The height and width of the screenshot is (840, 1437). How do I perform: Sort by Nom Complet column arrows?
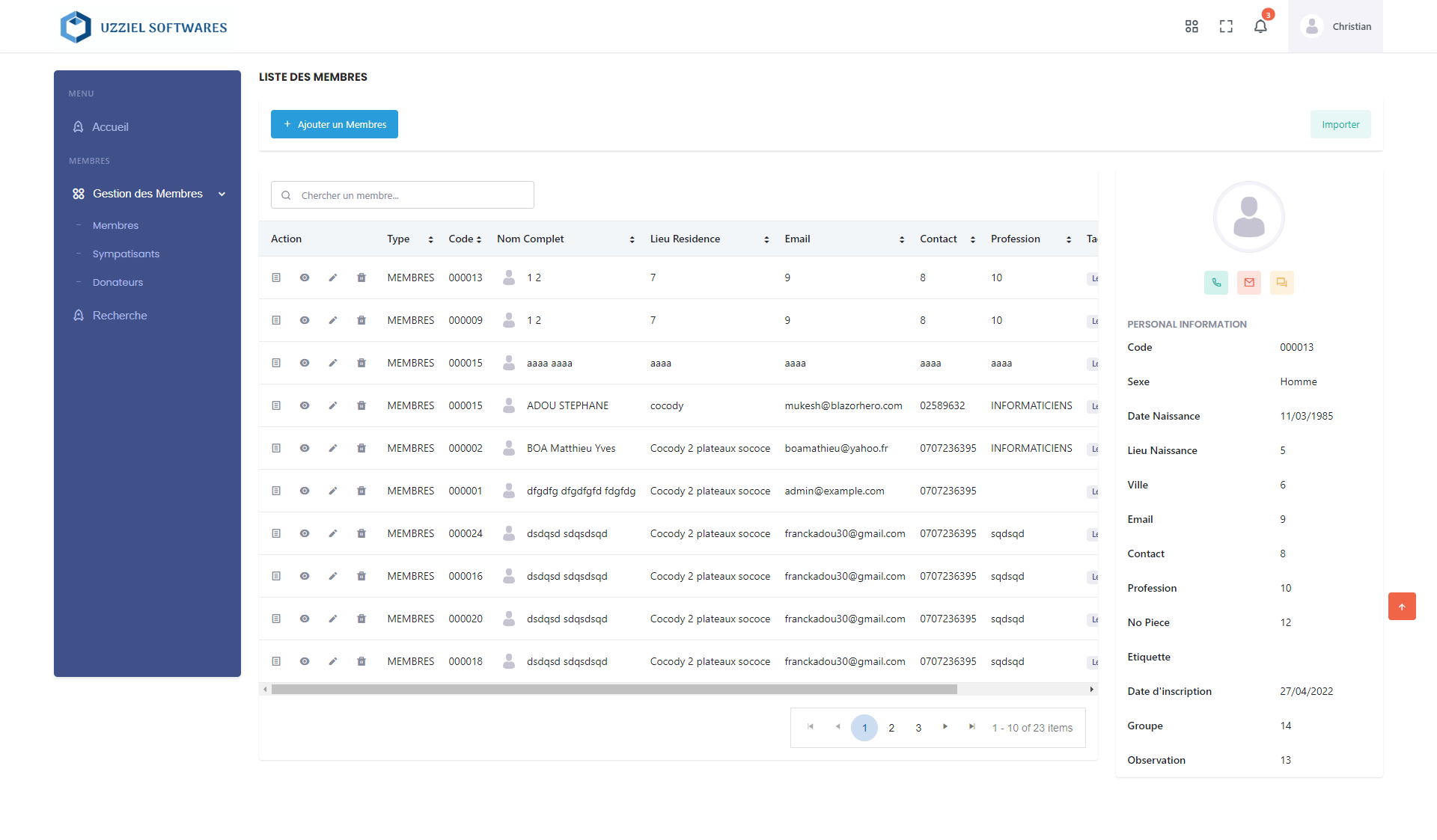point(632,239)
